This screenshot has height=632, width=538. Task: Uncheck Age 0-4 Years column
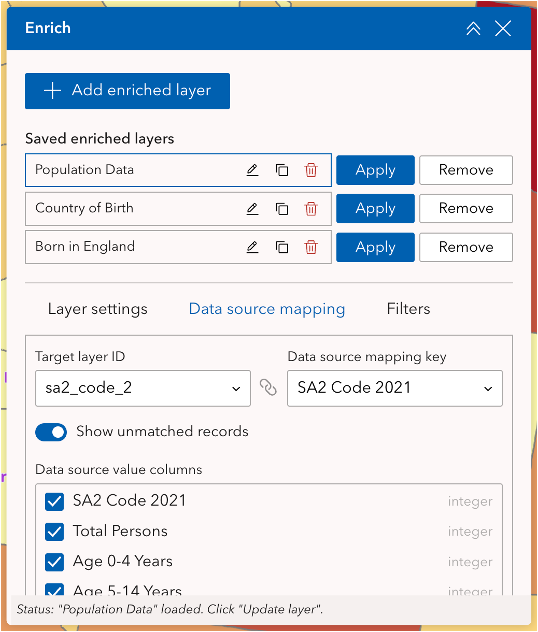point(54,562)
